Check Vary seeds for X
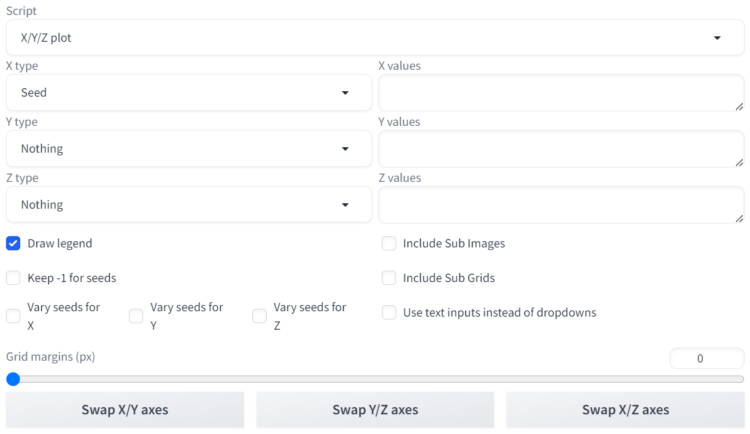Screen dimensions: 750x434 (13, 316)
